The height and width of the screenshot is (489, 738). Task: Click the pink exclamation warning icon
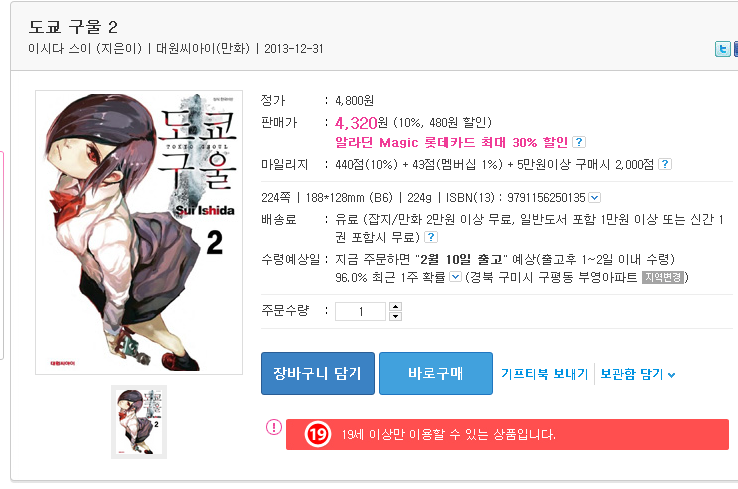(274, 427)
